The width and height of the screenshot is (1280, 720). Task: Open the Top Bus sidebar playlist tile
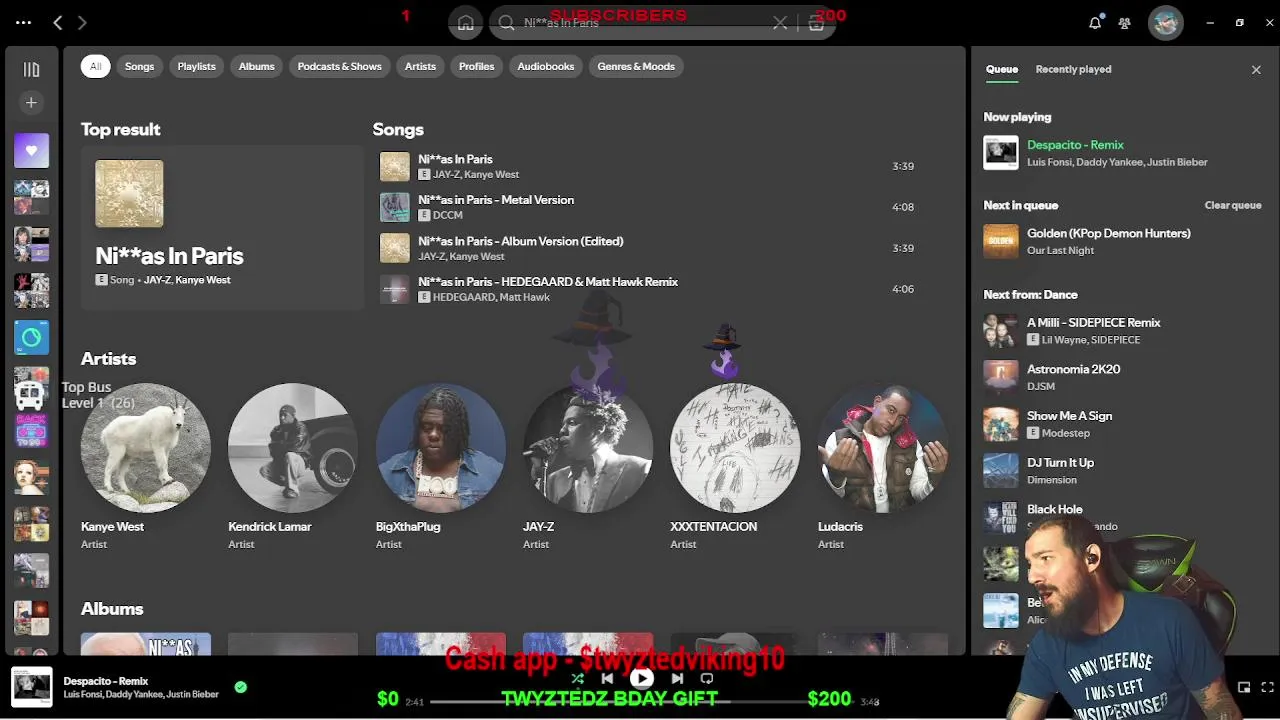(x=31, y=386)
